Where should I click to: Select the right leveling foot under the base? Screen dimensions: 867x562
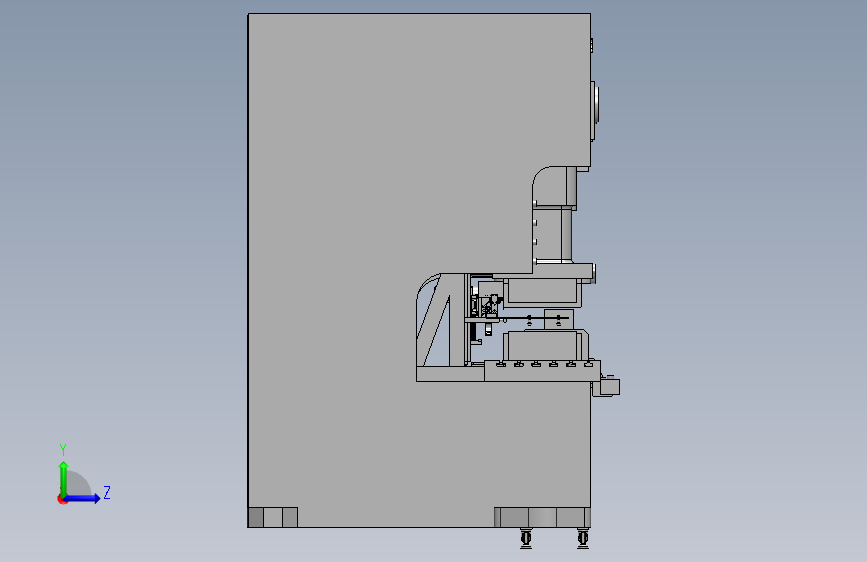tap(583, 538)
